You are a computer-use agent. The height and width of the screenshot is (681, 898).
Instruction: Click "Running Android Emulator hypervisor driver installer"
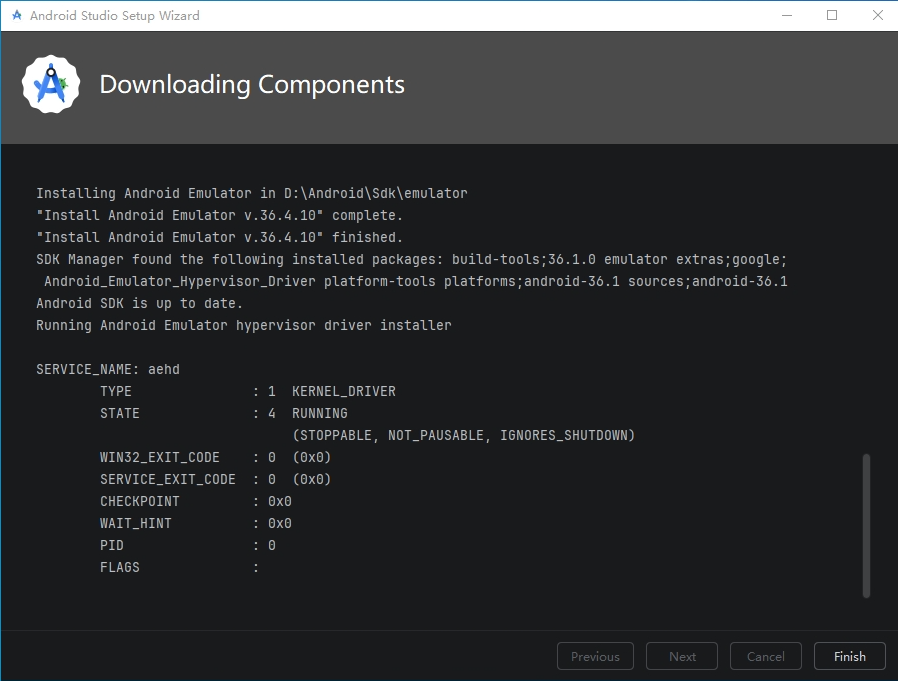pos(244,325)
